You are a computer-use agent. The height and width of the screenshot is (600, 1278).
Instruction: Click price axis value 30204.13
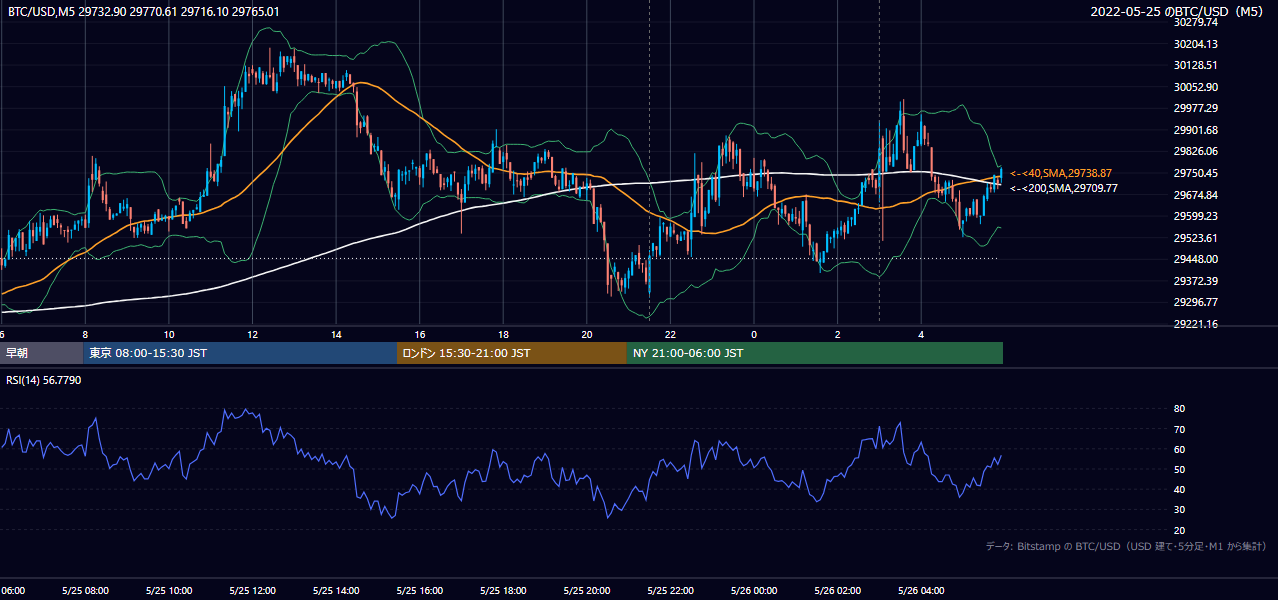[x=1196, y=44]
